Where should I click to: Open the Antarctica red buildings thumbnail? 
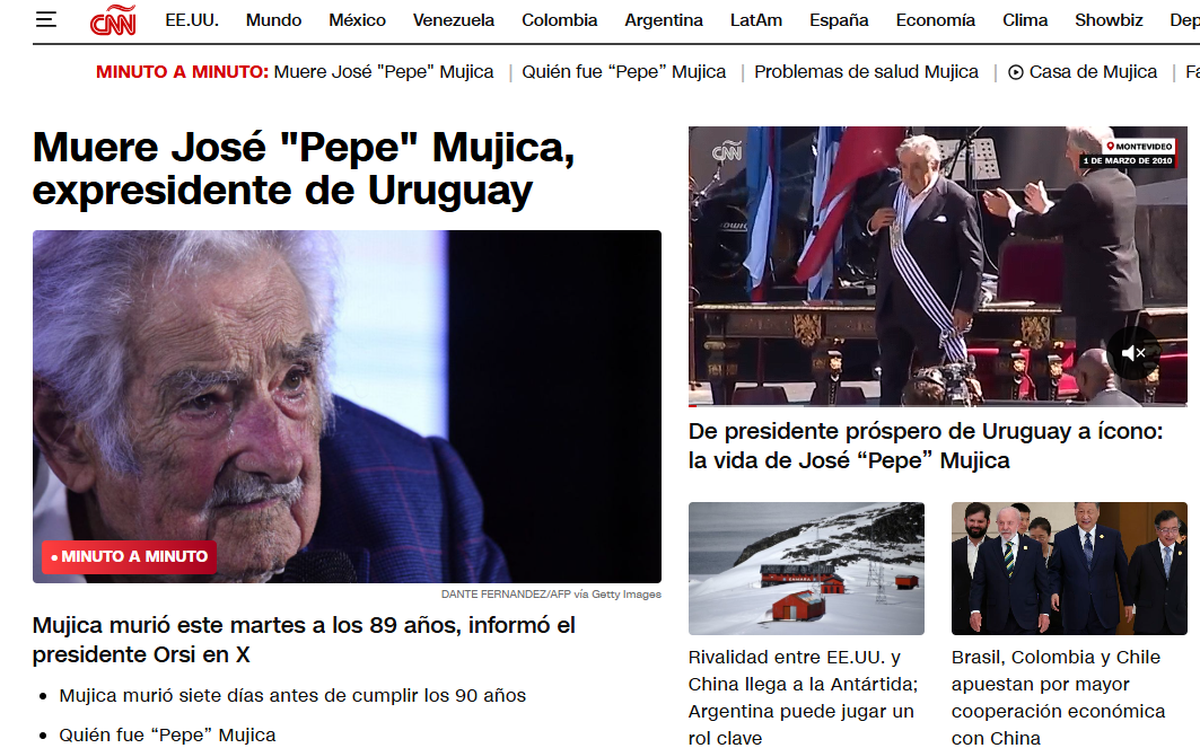pyautogui.click(x=806, y=569)
